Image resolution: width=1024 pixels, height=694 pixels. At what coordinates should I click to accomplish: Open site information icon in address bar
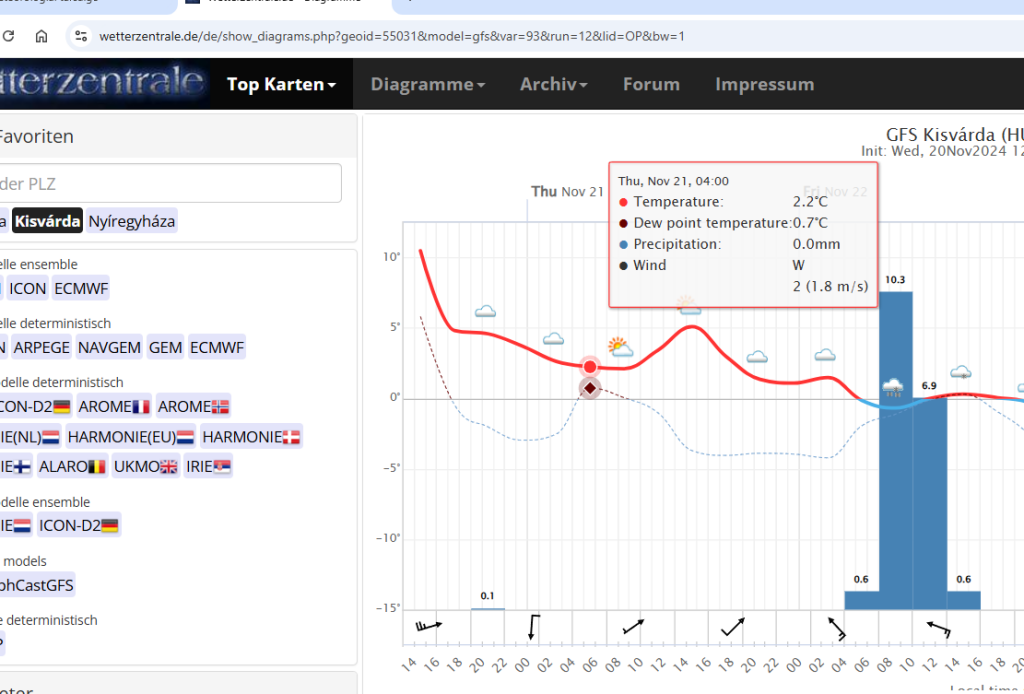tap(80, 36)
